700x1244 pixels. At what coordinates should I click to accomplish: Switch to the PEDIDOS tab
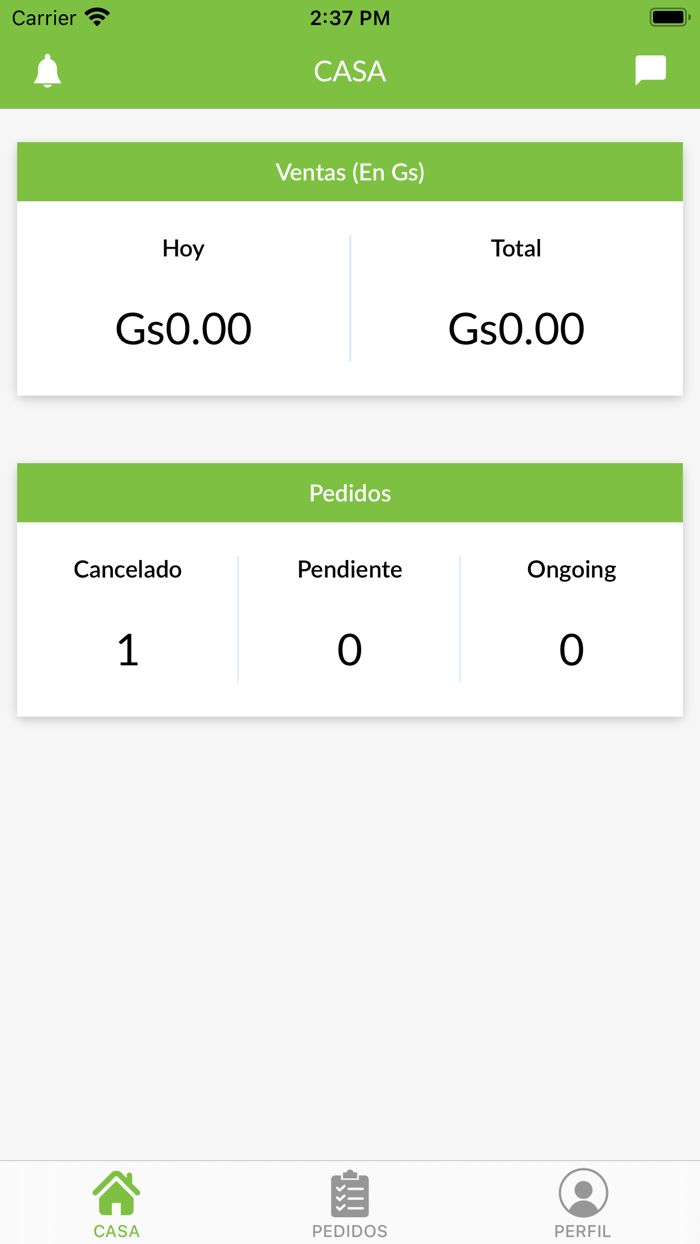tap(349, 1202)
